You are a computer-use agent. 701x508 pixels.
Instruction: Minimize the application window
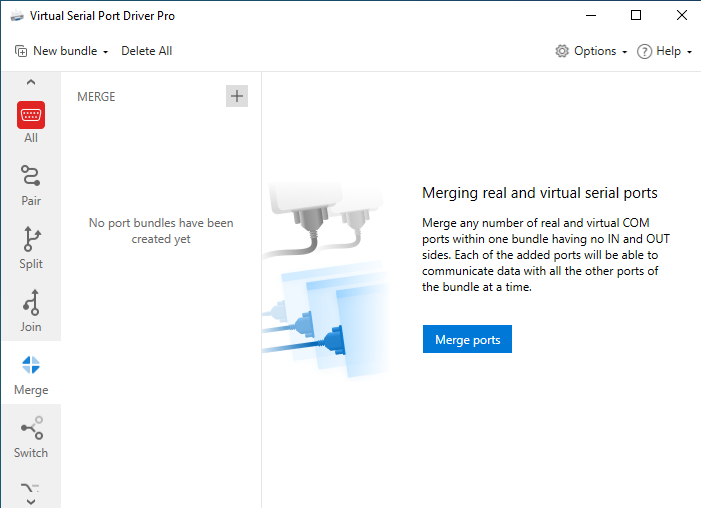(591, 16)
